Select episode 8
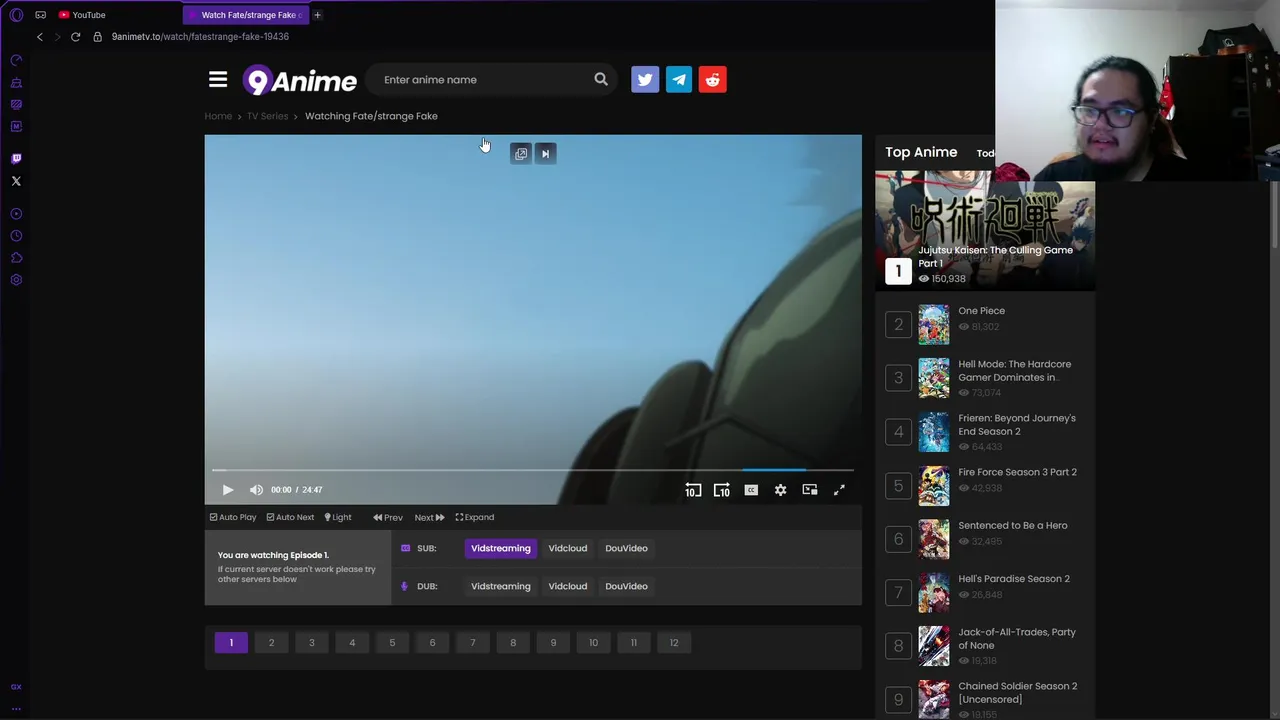 point(513,643)
